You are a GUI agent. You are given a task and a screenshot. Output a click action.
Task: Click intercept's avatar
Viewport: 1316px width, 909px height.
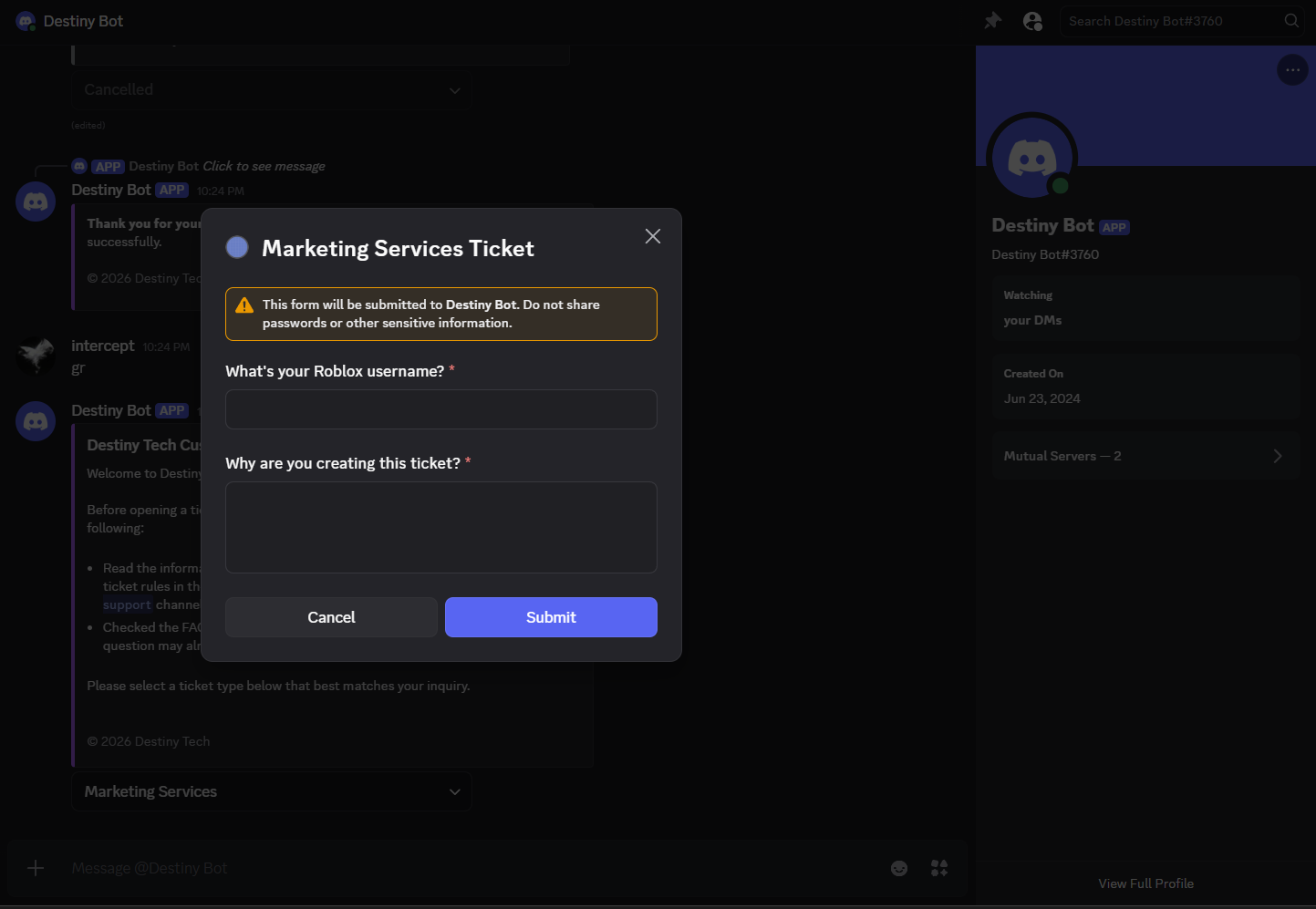point(36,356)
